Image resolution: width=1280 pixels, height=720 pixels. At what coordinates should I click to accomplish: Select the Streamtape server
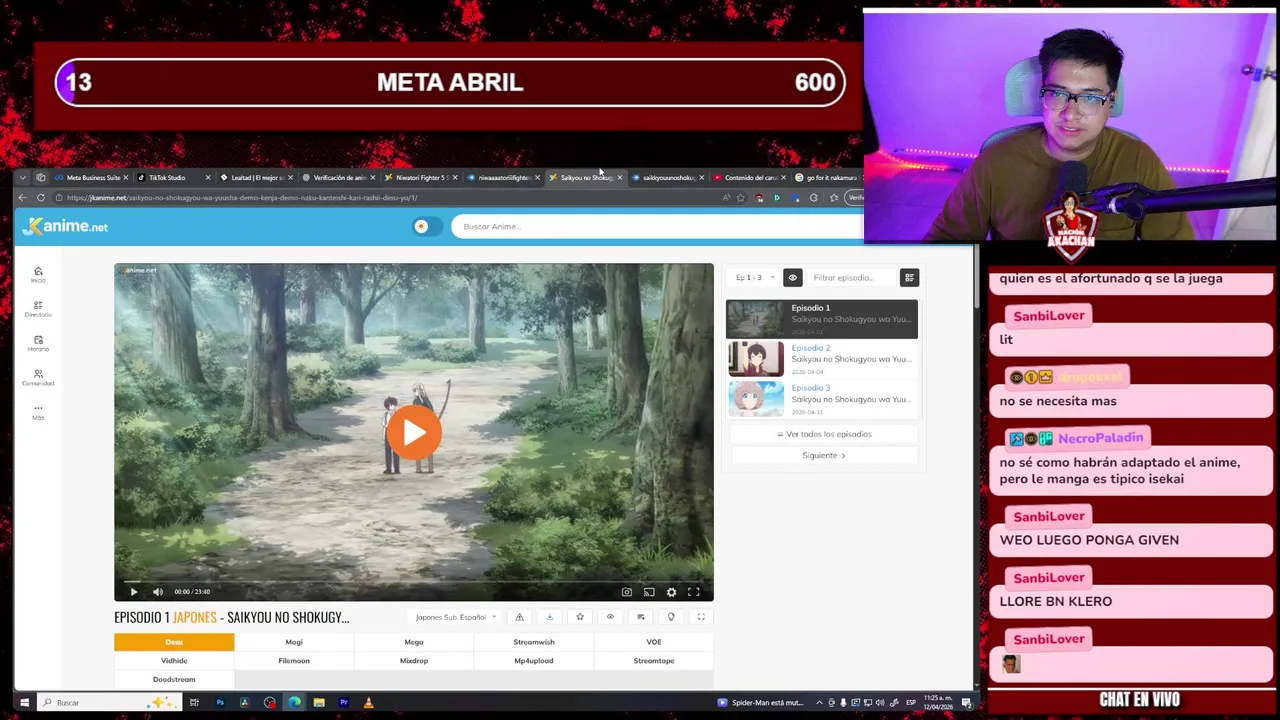tap(654, 661)
